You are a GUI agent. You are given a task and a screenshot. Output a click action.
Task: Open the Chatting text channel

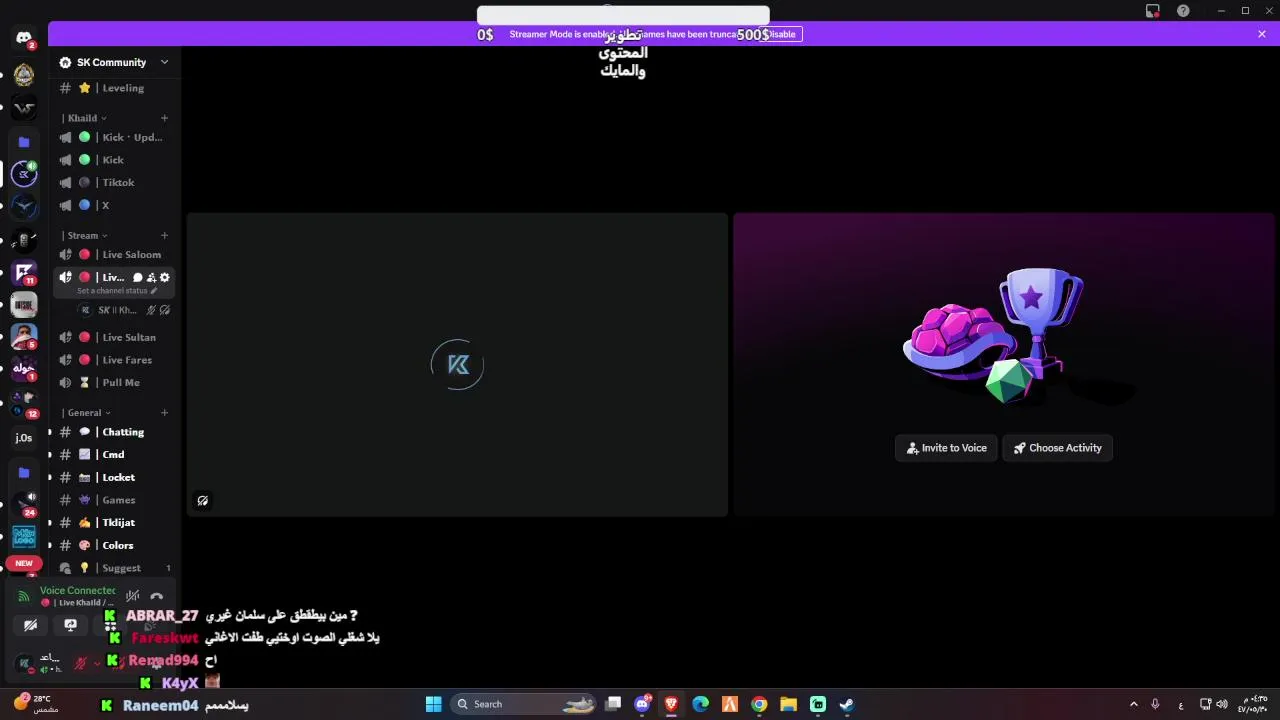pyautogui.click(x=113, y=432)
